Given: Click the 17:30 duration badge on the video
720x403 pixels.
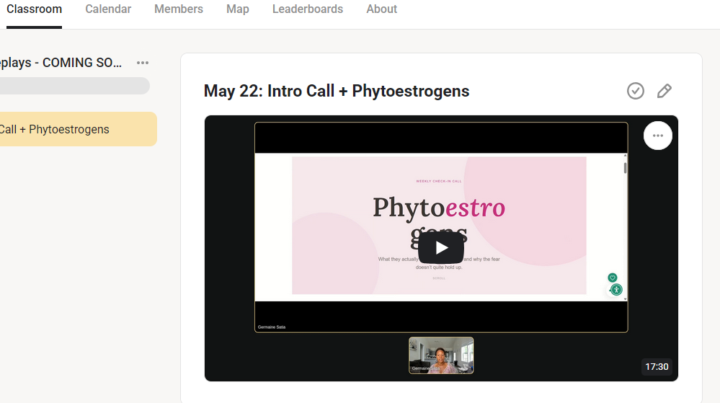Looking at the screenshot, I should pos(656,366).
